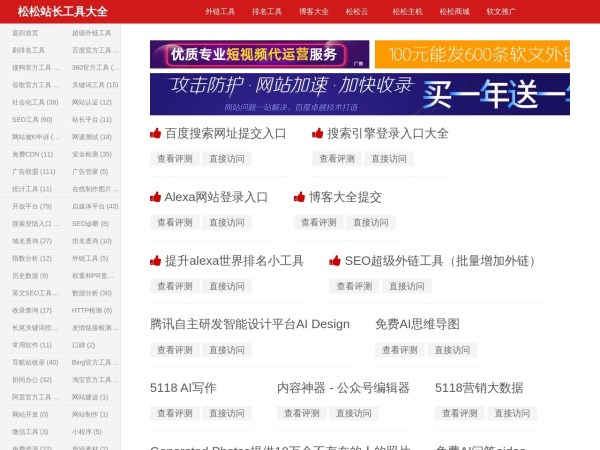
Task: Open the 短视频代运营服务 banner ad
Action: pyautogui.click(x=259, y=54)
